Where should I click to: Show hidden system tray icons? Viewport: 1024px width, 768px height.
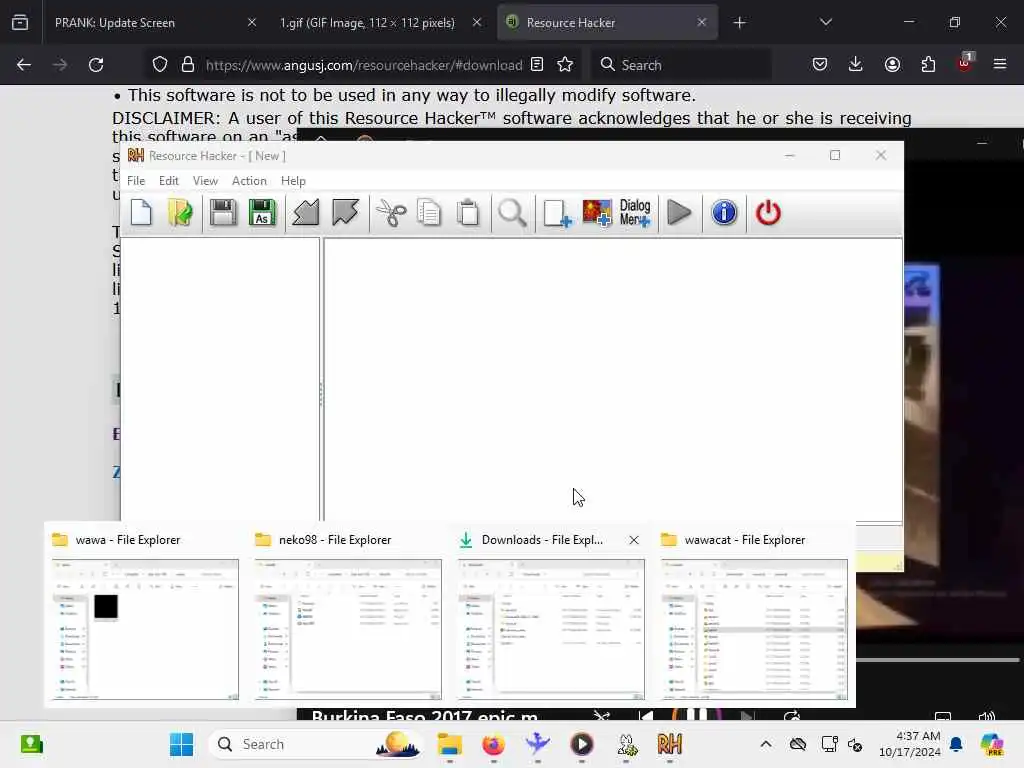(x=765, y=744)
